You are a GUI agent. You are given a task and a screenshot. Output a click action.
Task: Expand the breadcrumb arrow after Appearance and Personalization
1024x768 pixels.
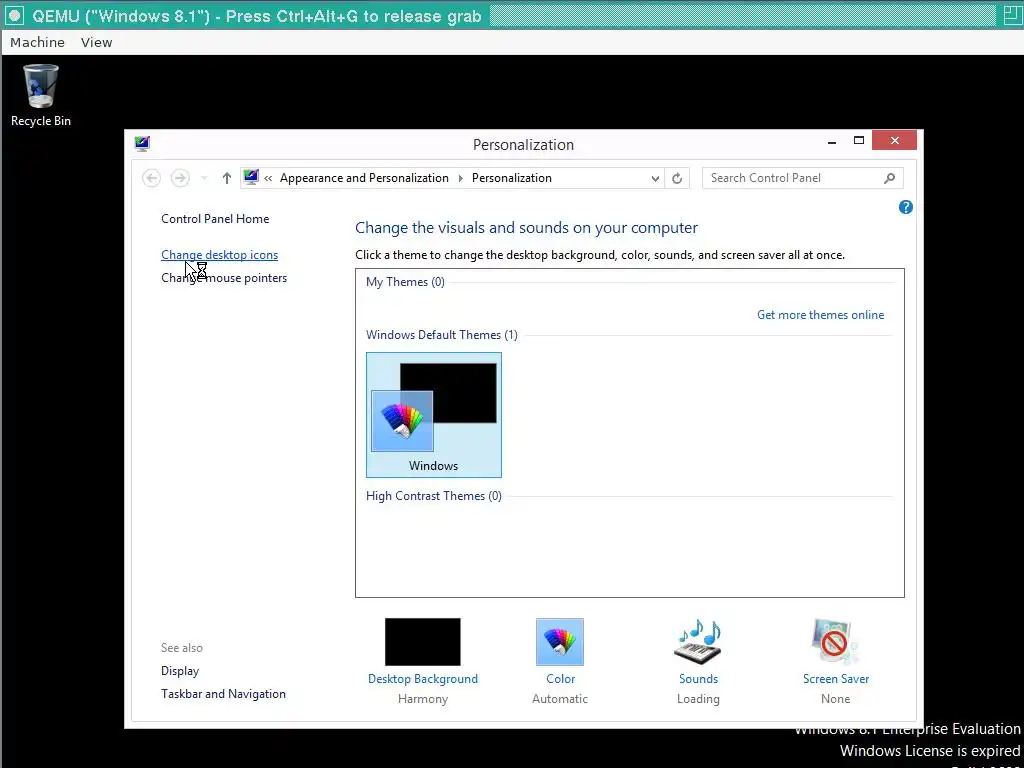click(x=460, y=178)
